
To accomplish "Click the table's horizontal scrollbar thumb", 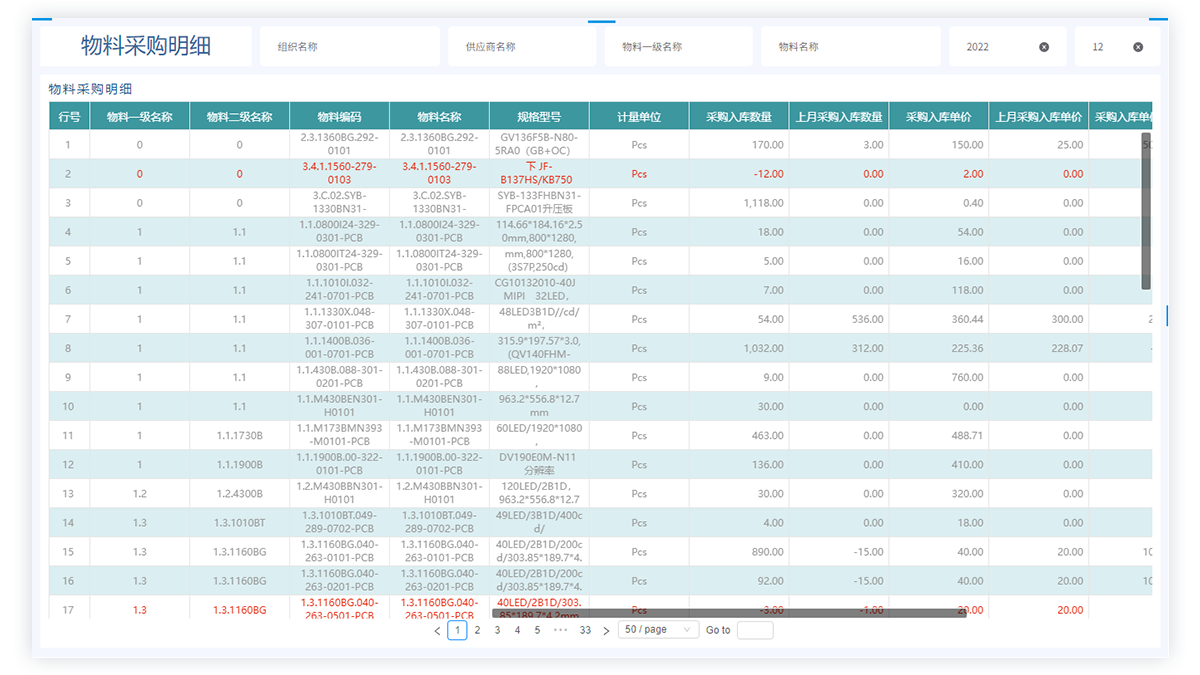I will (728, 612).
